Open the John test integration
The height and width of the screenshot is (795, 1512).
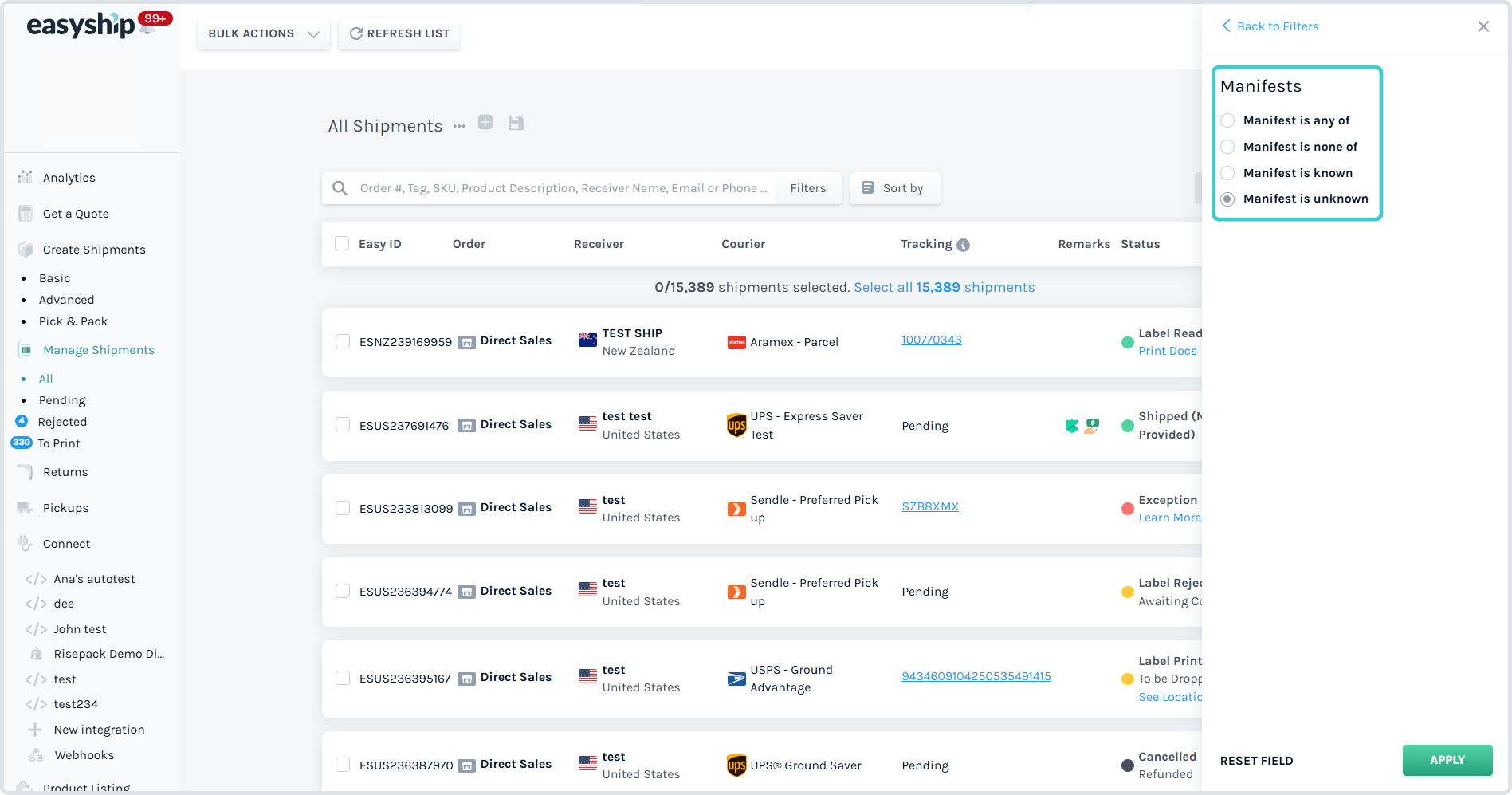(80, 629)
